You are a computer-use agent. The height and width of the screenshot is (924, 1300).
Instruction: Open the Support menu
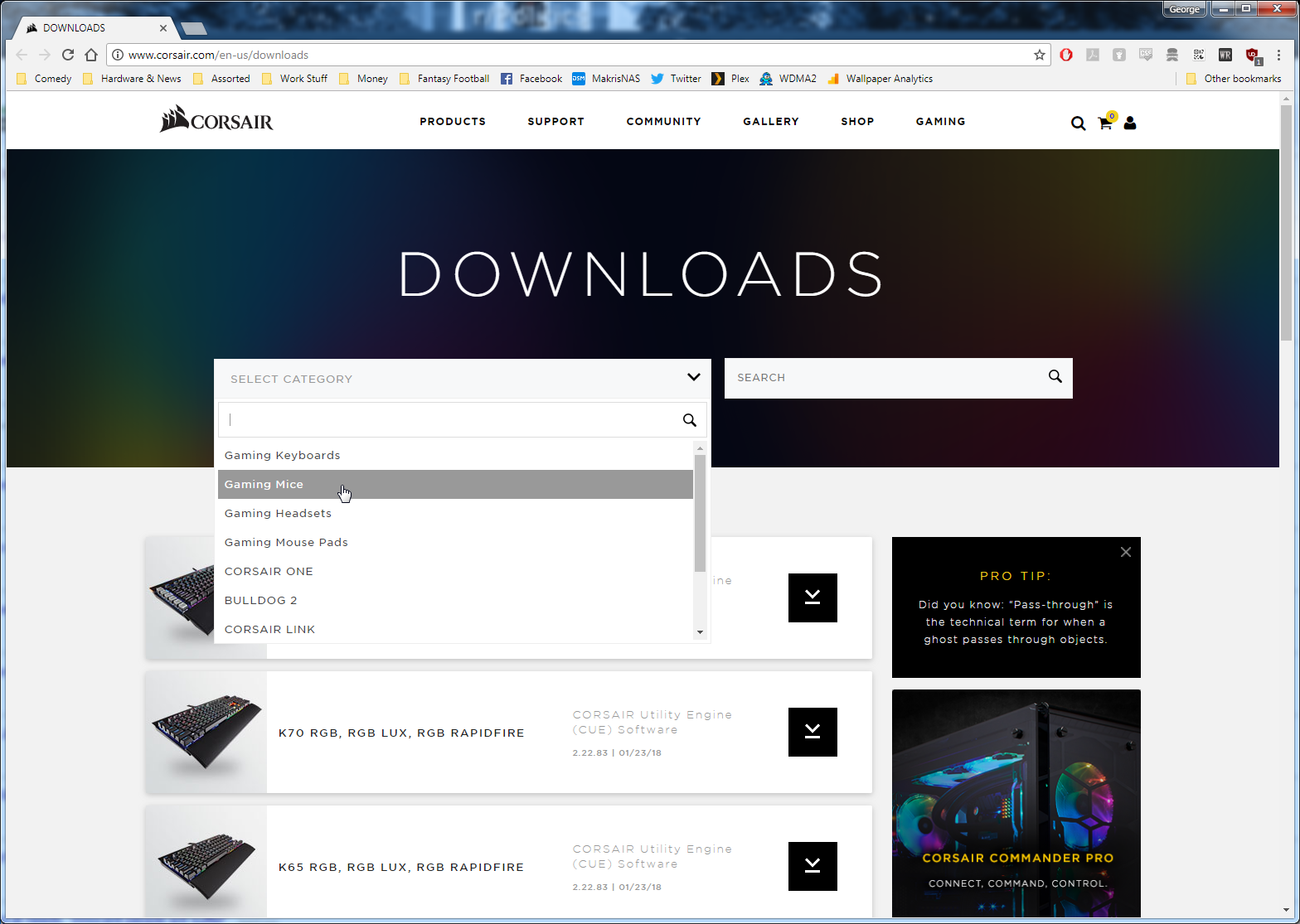(x=556, y=121)
